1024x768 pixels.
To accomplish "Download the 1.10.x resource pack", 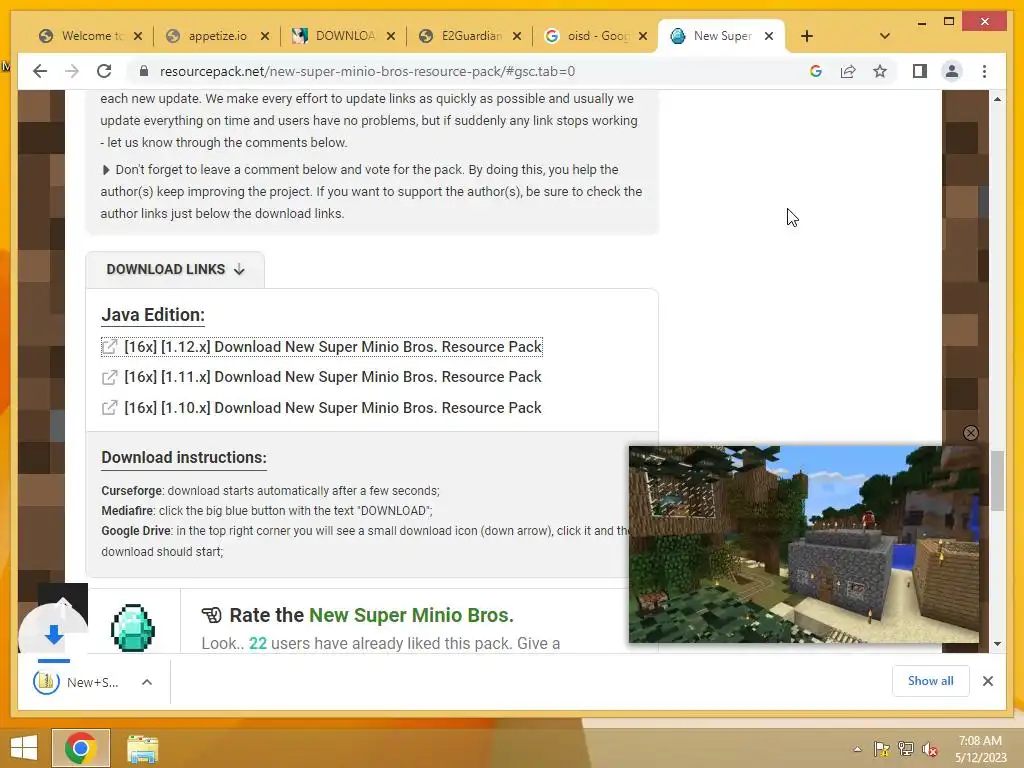I will point(332,408).
